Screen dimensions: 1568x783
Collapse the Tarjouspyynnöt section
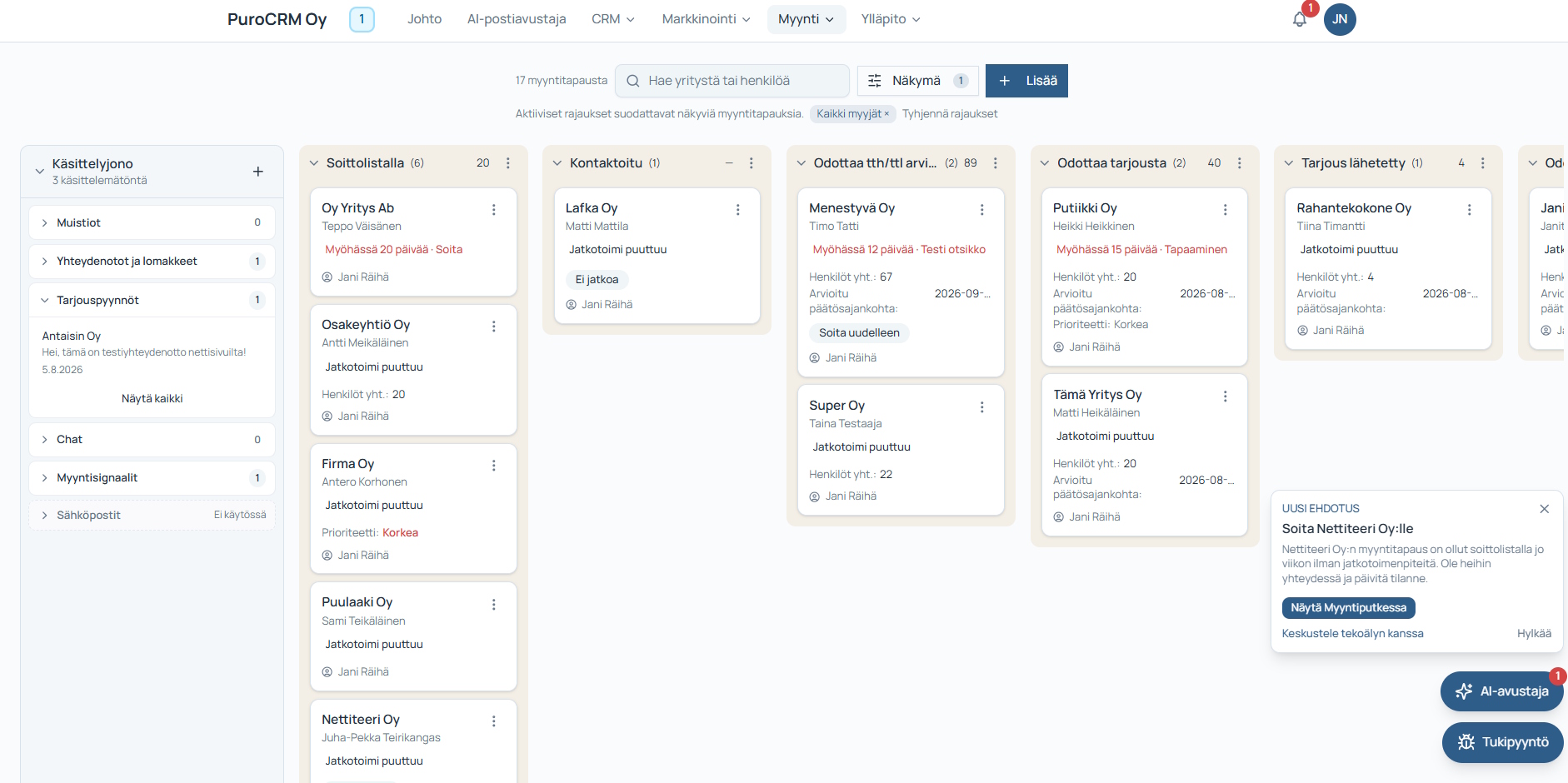[152, 300]
